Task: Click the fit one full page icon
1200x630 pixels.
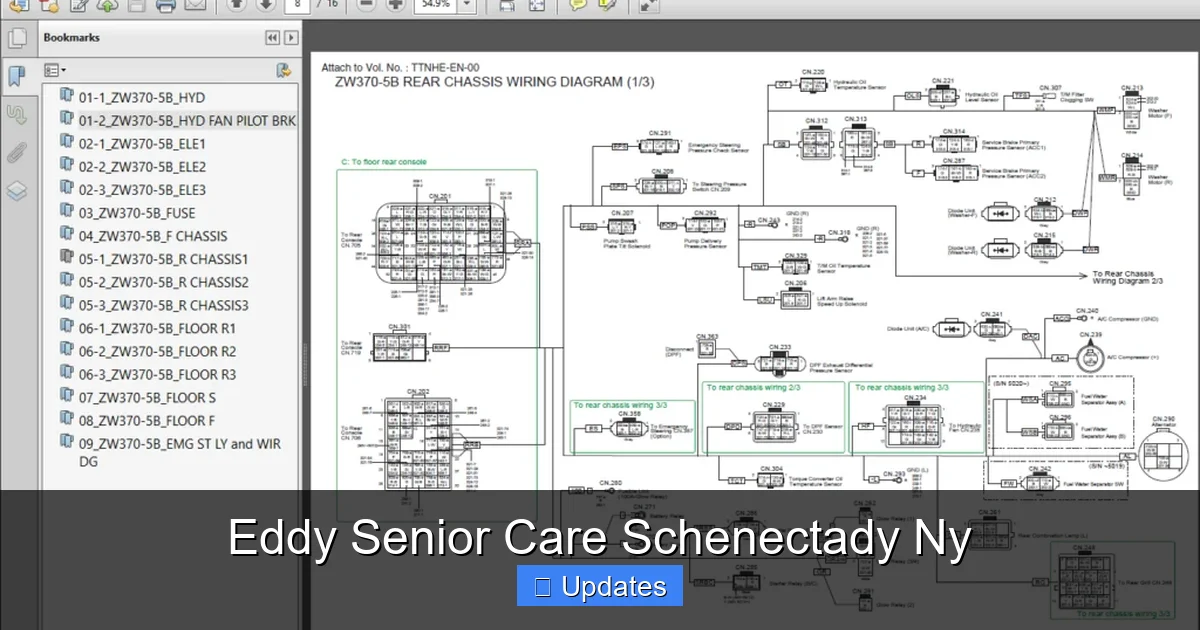Action: (537, 6)
